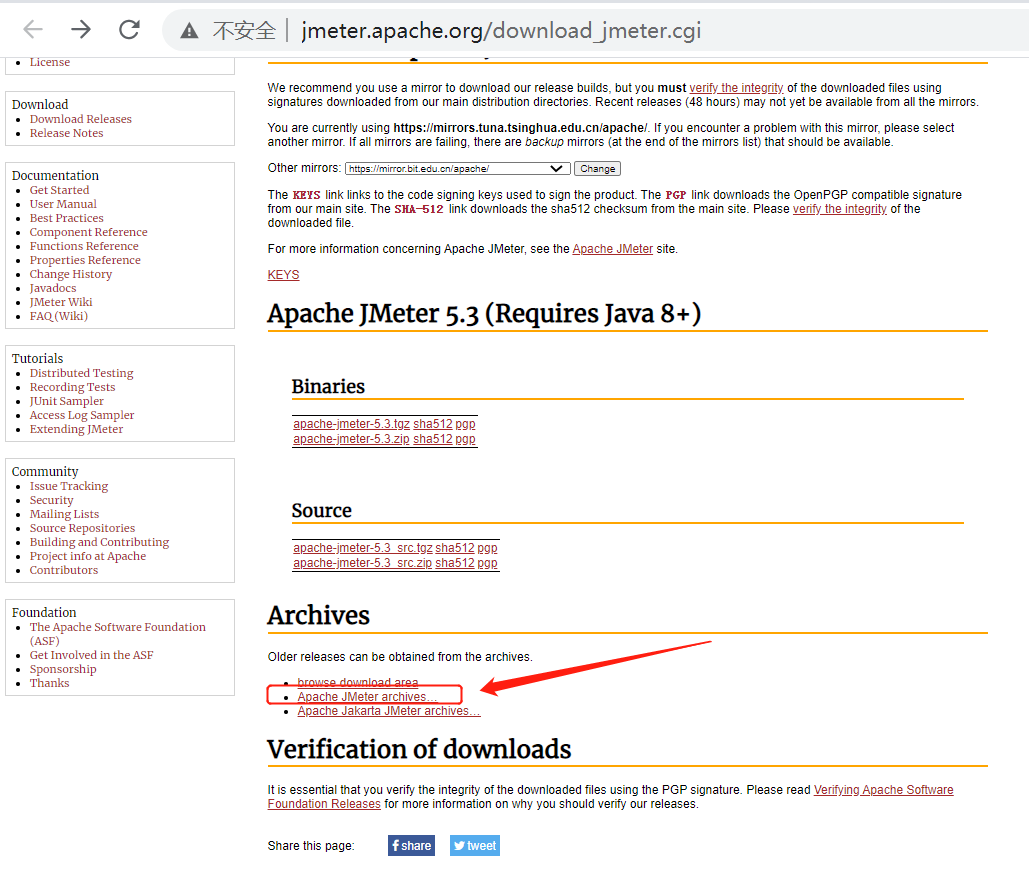The height and width of the screenshot is (869, 1029).
Task: Click the not-secure warning triangle icon
Action: pyautogui.click(x=190, y=30)
